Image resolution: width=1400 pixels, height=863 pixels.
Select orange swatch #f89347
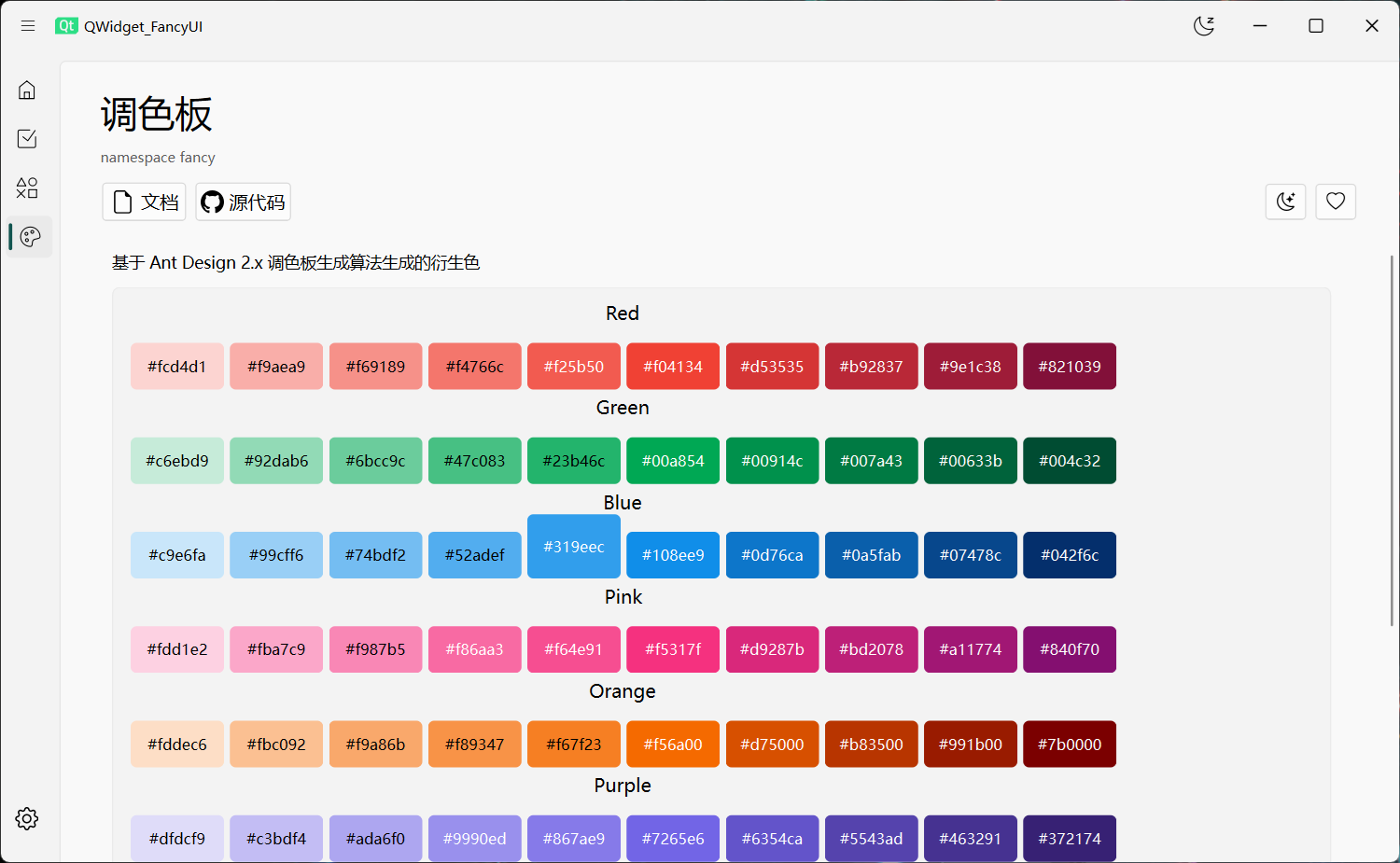tap(475, 745)
